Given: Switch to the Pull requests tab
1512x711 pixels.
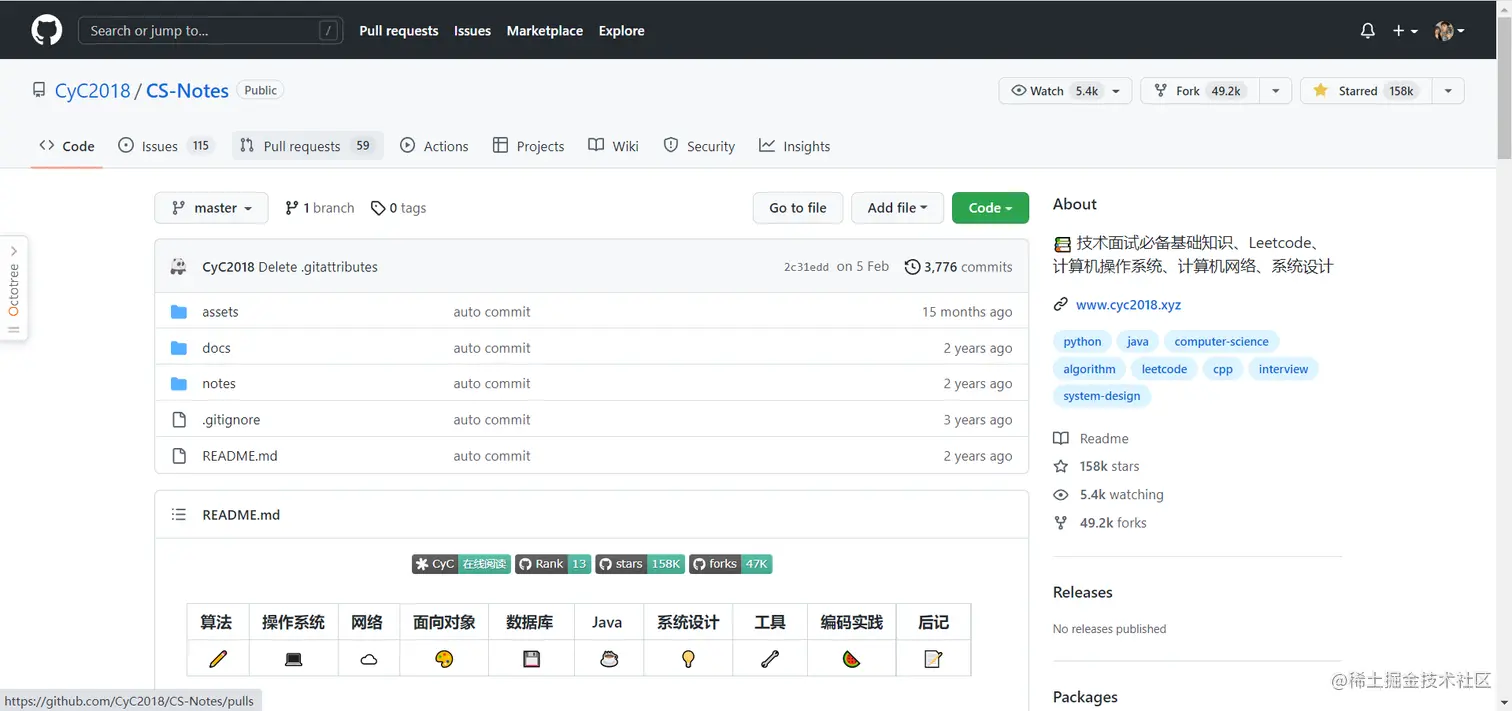Looking at the screenshot, I should point(308,146).
